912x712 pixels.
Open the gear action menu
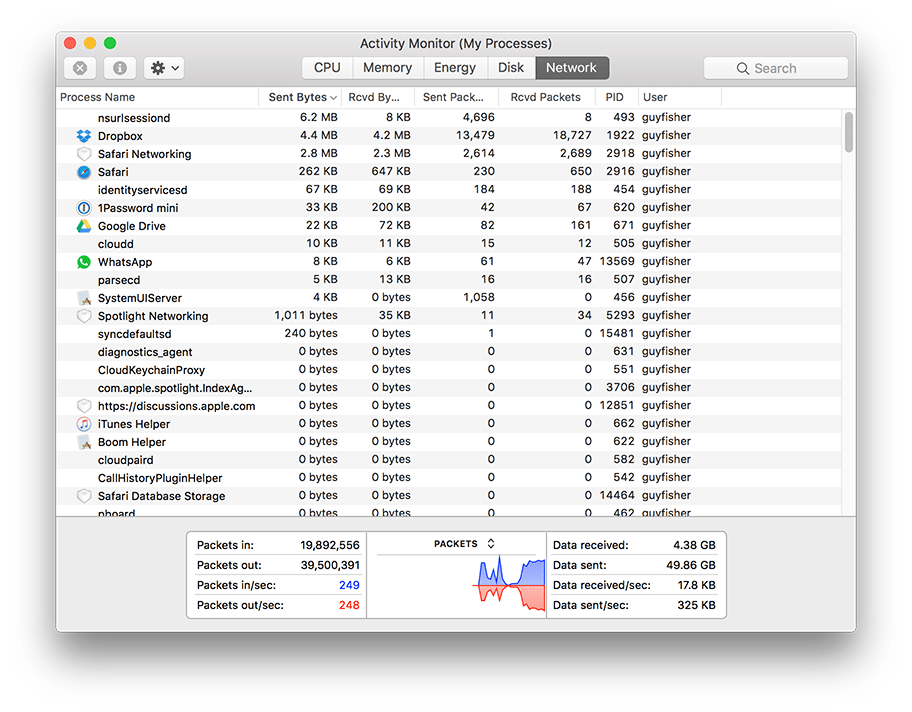163,67
